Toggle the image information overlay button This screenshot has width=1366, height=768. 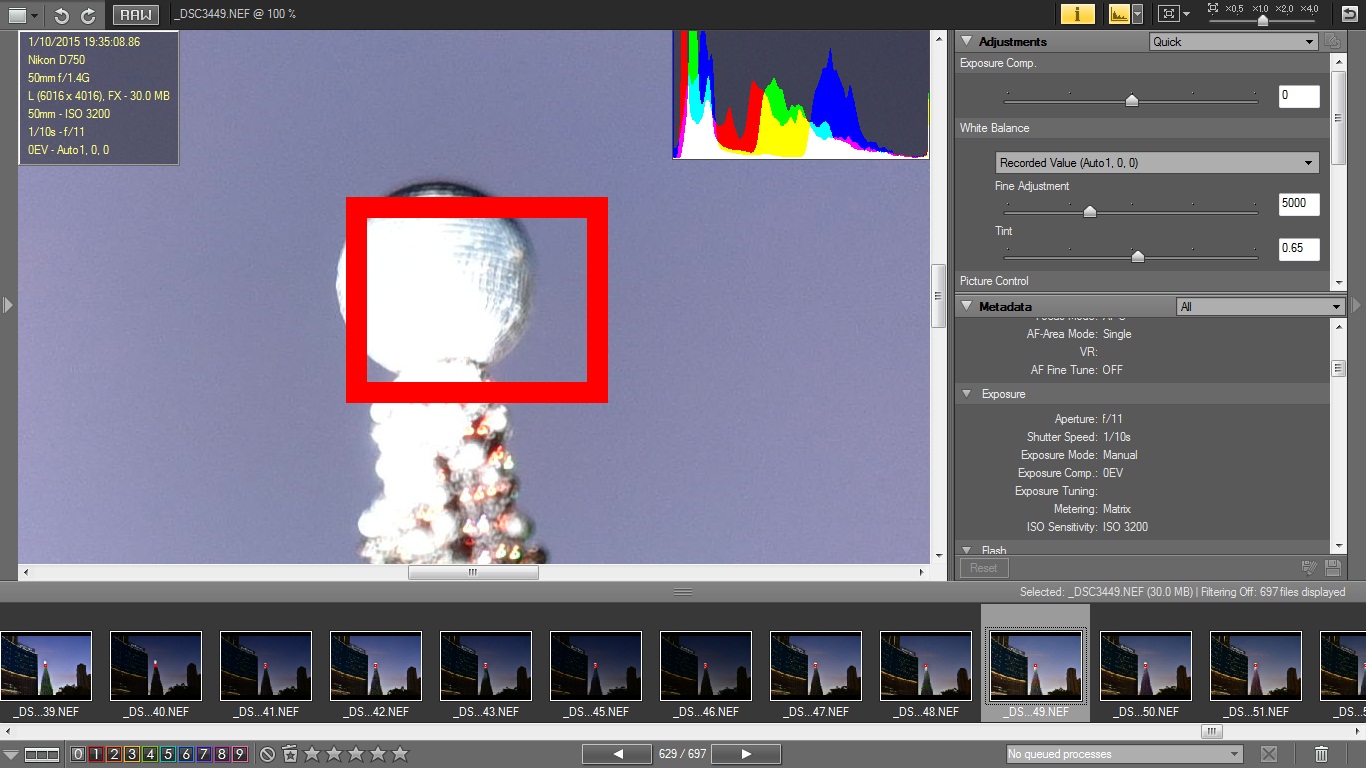point(1077,14)
